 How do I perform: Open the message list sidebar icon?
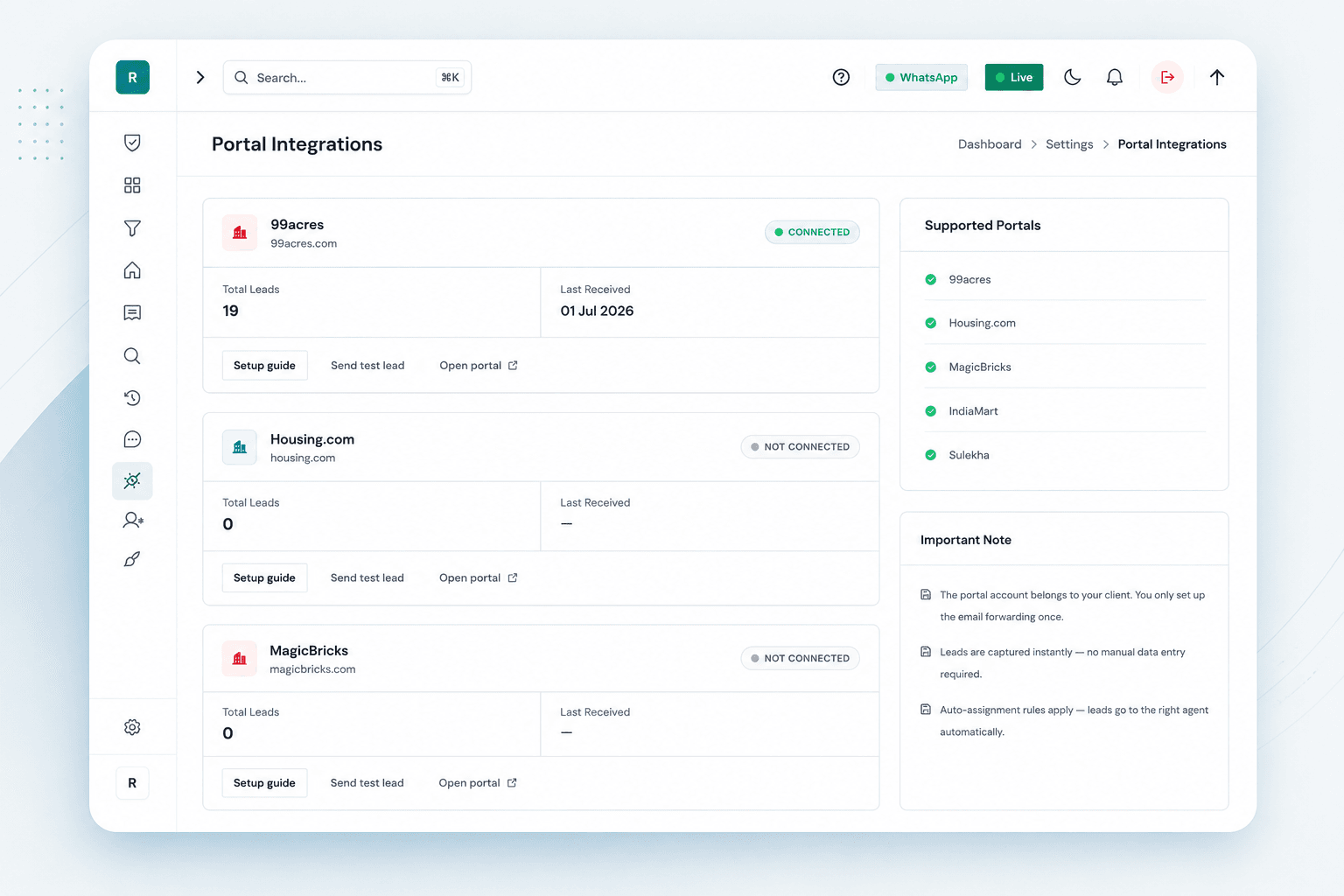[132, 312]
